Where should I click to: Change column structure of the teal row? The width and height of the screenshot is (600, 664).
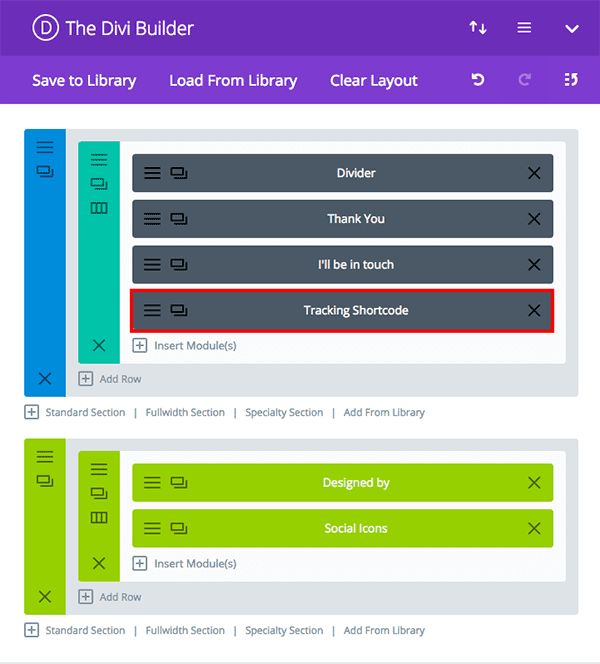[x=99, y=207]
